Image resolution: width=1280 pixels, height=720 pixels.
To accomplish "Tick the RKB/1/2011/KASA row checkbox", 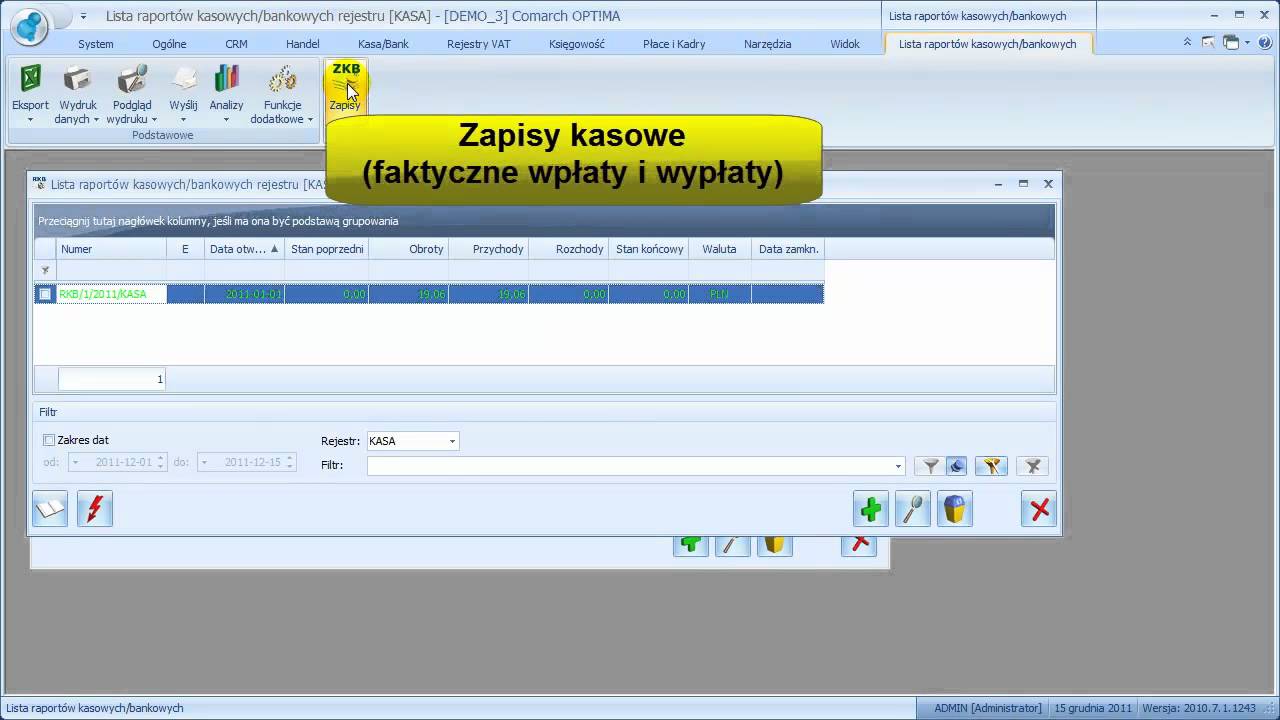I will click(45, 294).
